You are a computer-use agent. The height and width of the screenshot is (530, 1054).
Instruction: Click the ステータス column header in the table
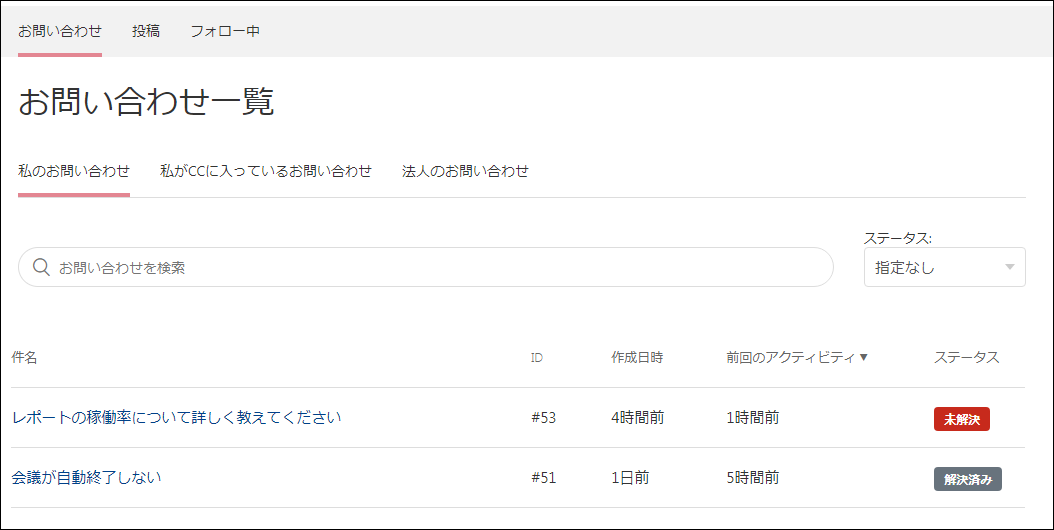coord(966,357)
